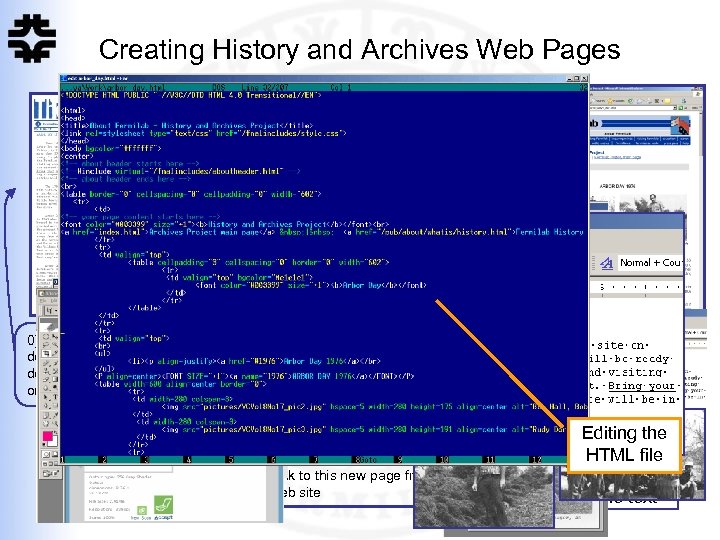Select the Move tool in Photoshop toolbox
720x540 pixels.
tap(55, 337)
